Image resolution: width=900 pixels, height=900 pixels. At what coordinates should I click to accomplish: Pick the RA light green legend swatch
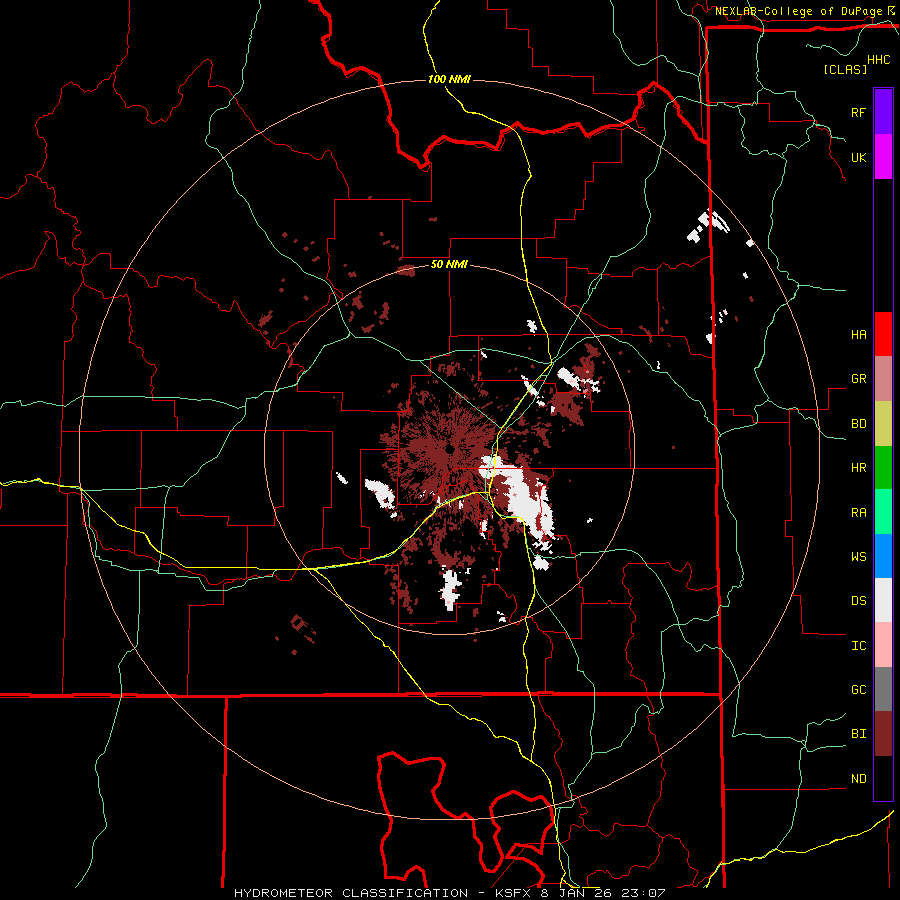[883, 512]
